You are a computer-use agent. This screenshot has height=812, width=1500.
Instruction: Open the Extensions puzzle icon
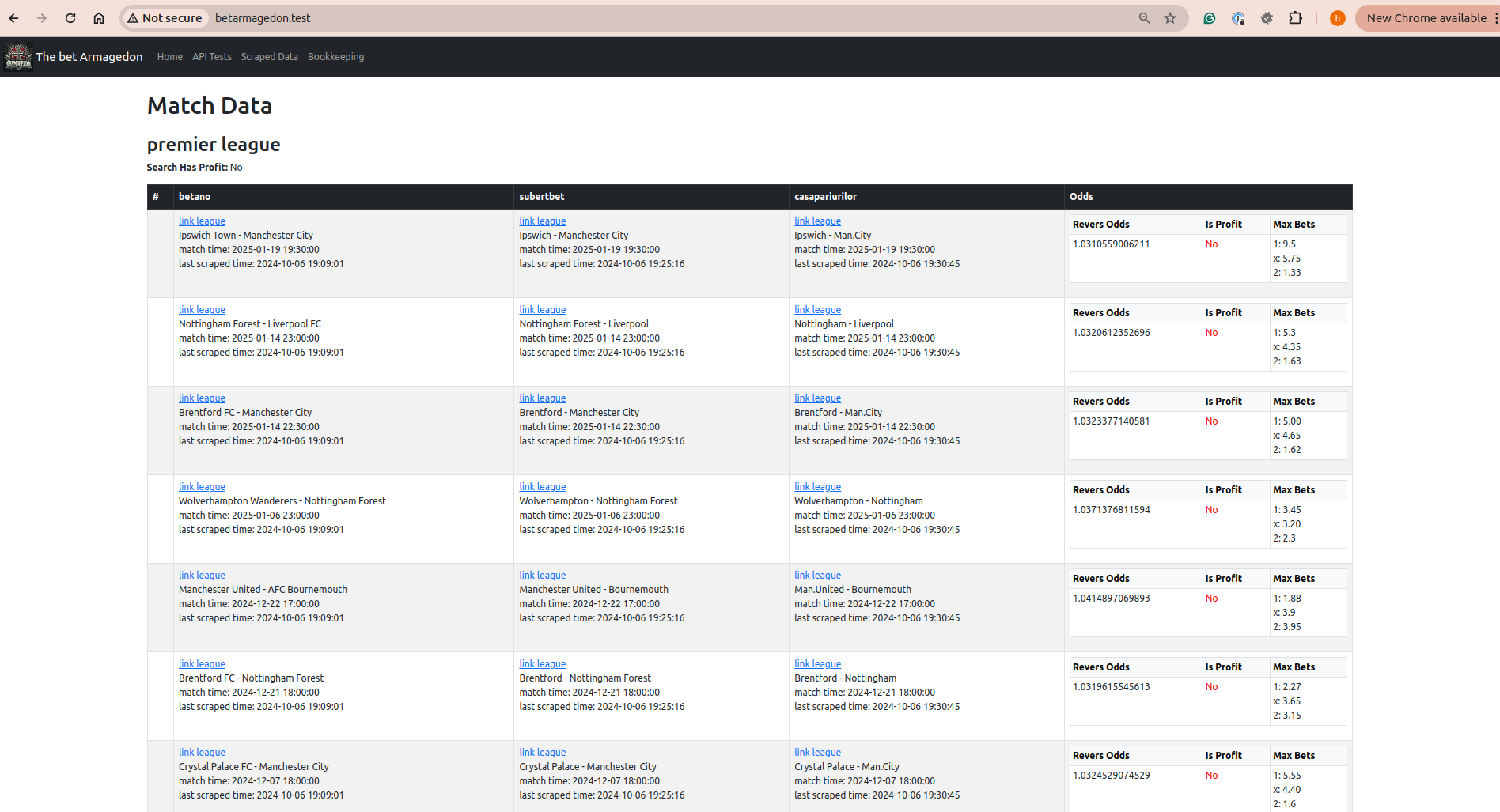click(1295, 18)
